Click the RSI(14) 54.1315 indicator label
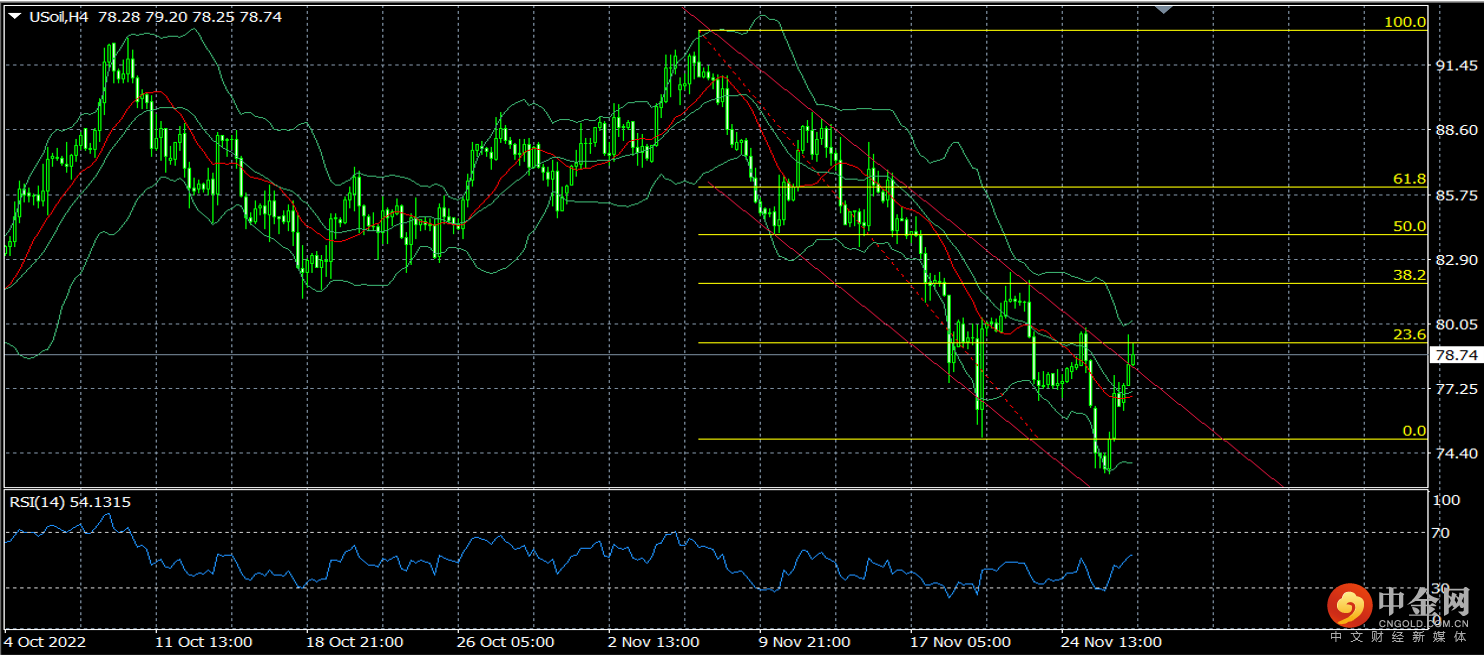 (x=70, y=502)
